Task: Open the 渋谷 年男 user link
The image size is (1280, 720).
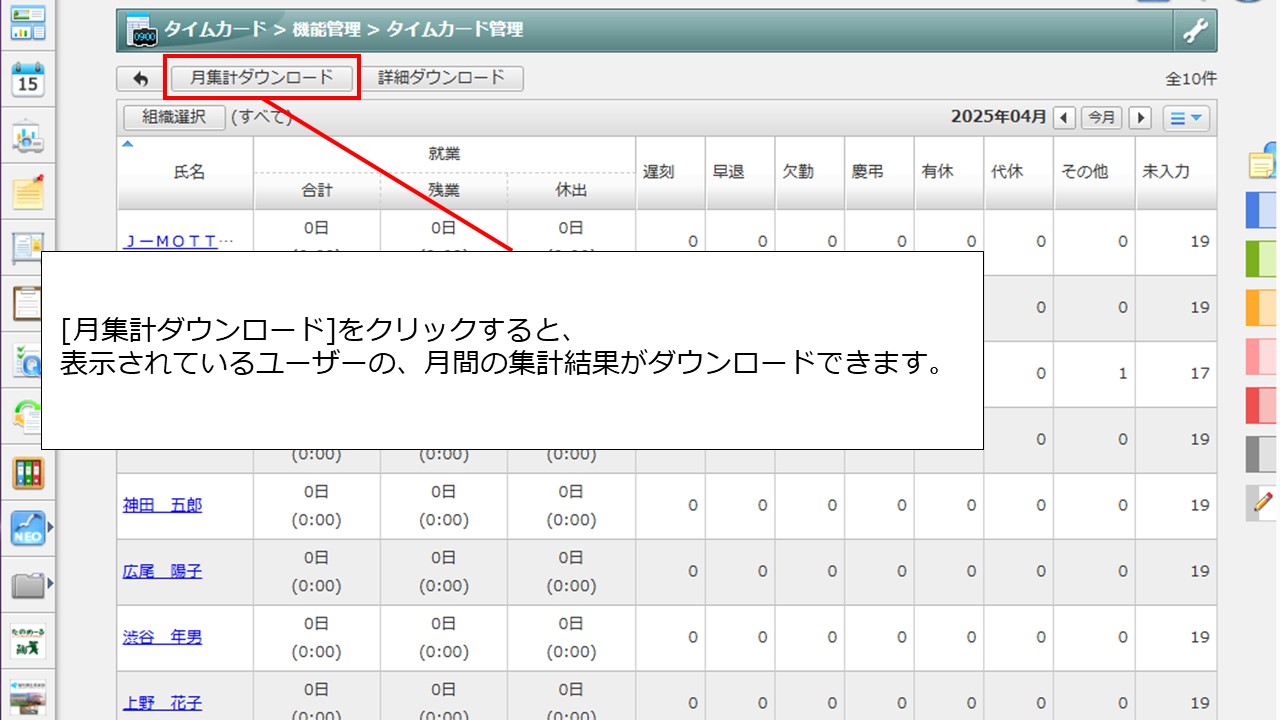Action: point(162,637)
